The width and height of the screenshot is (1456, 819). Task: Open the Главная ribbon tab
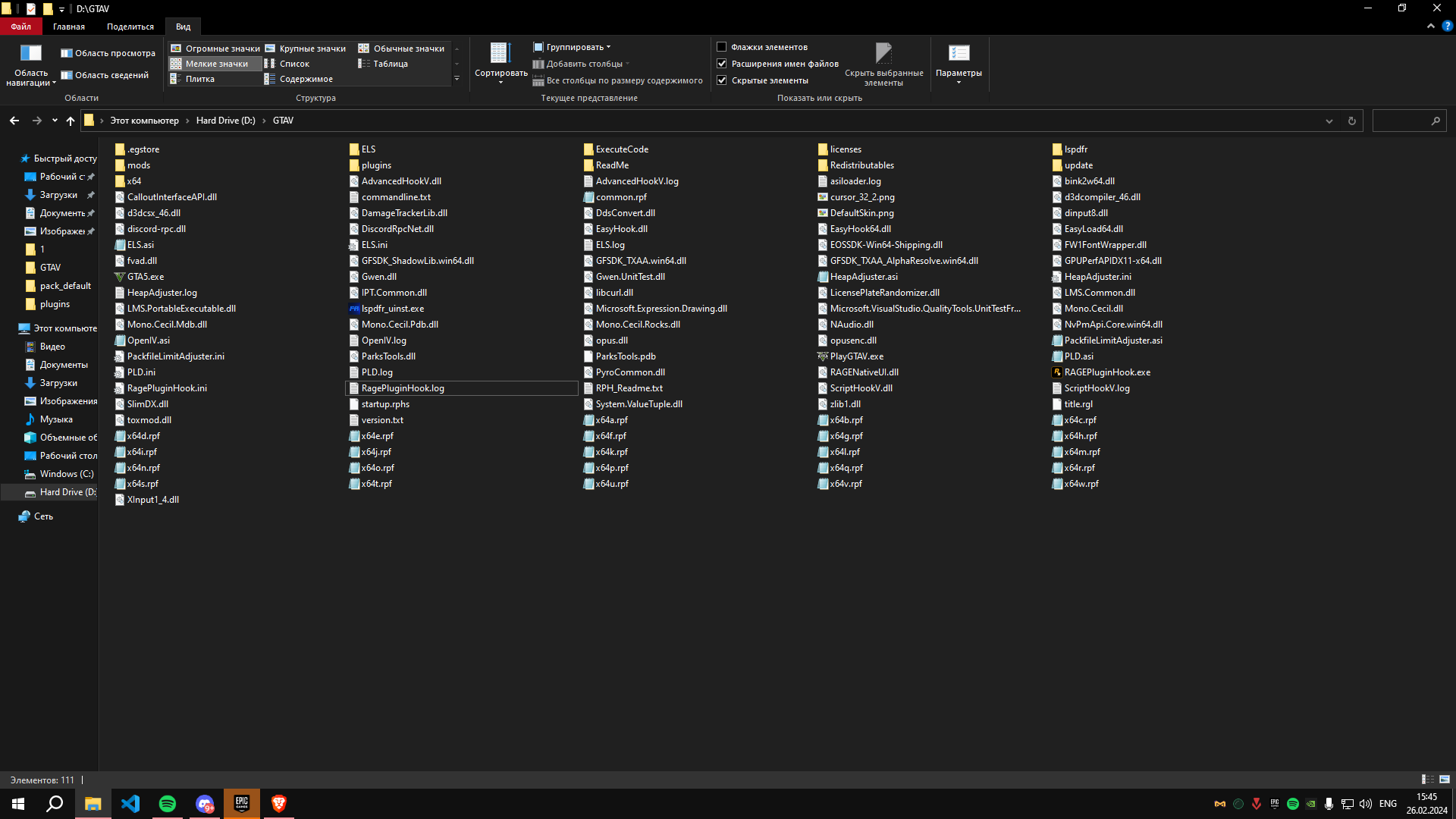pyautogui.click(x=69, y=27)
